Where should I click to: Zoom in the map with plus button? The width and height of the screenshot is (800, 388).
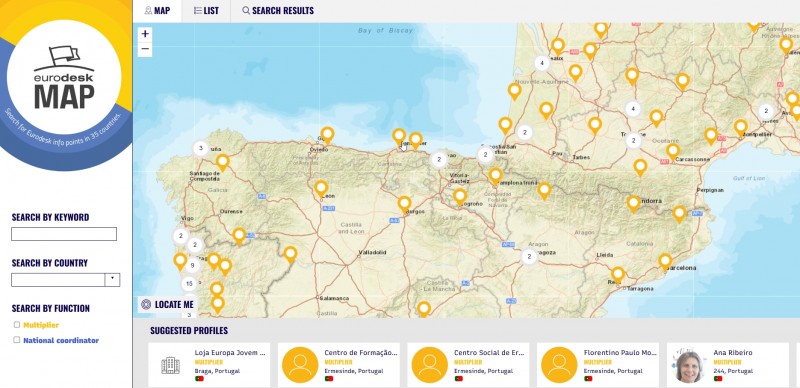(145, 34)
